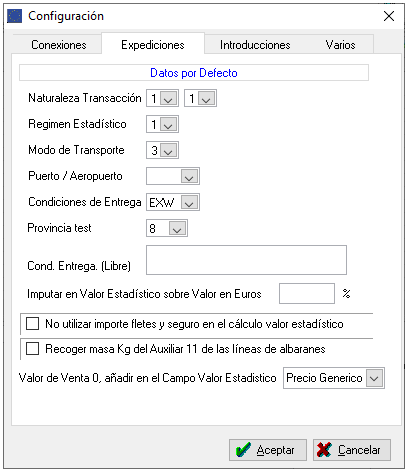
Task: Click the green checkmark icon on Aceptar
Action: [x=243, y=450]
